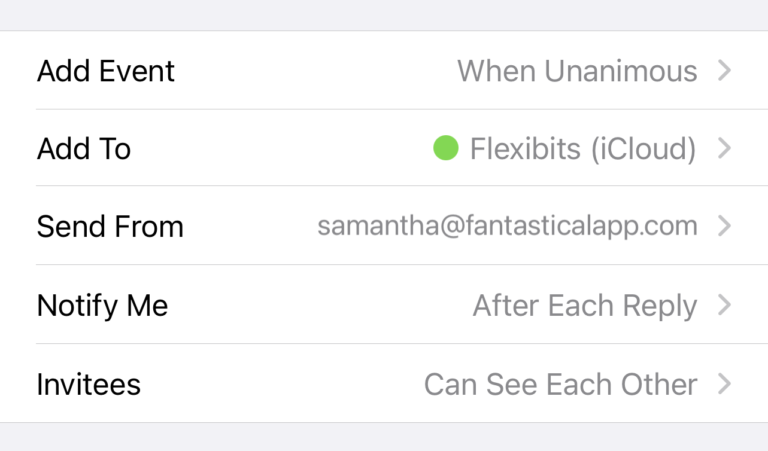
Task: Tap the Send From label
Action: tap(110, 226)
